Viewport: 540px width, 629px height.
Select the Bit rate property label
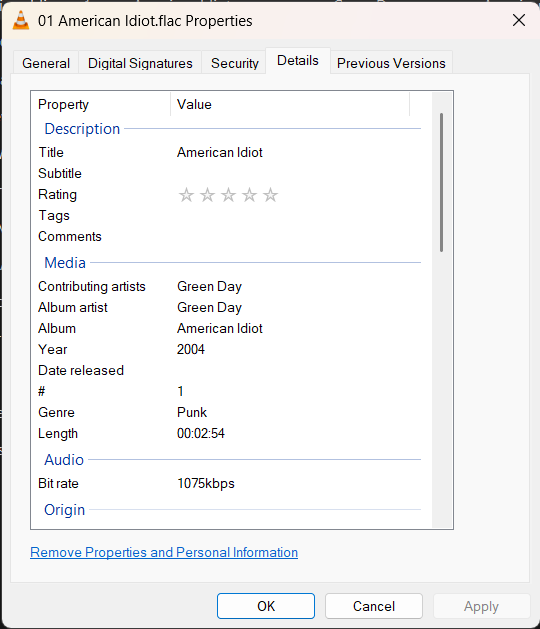coord(58,483)
